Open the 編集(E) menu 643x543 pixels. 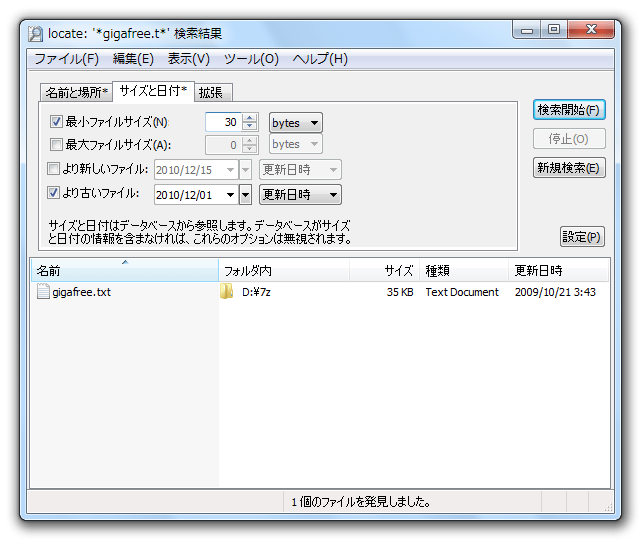coord(133,59)
